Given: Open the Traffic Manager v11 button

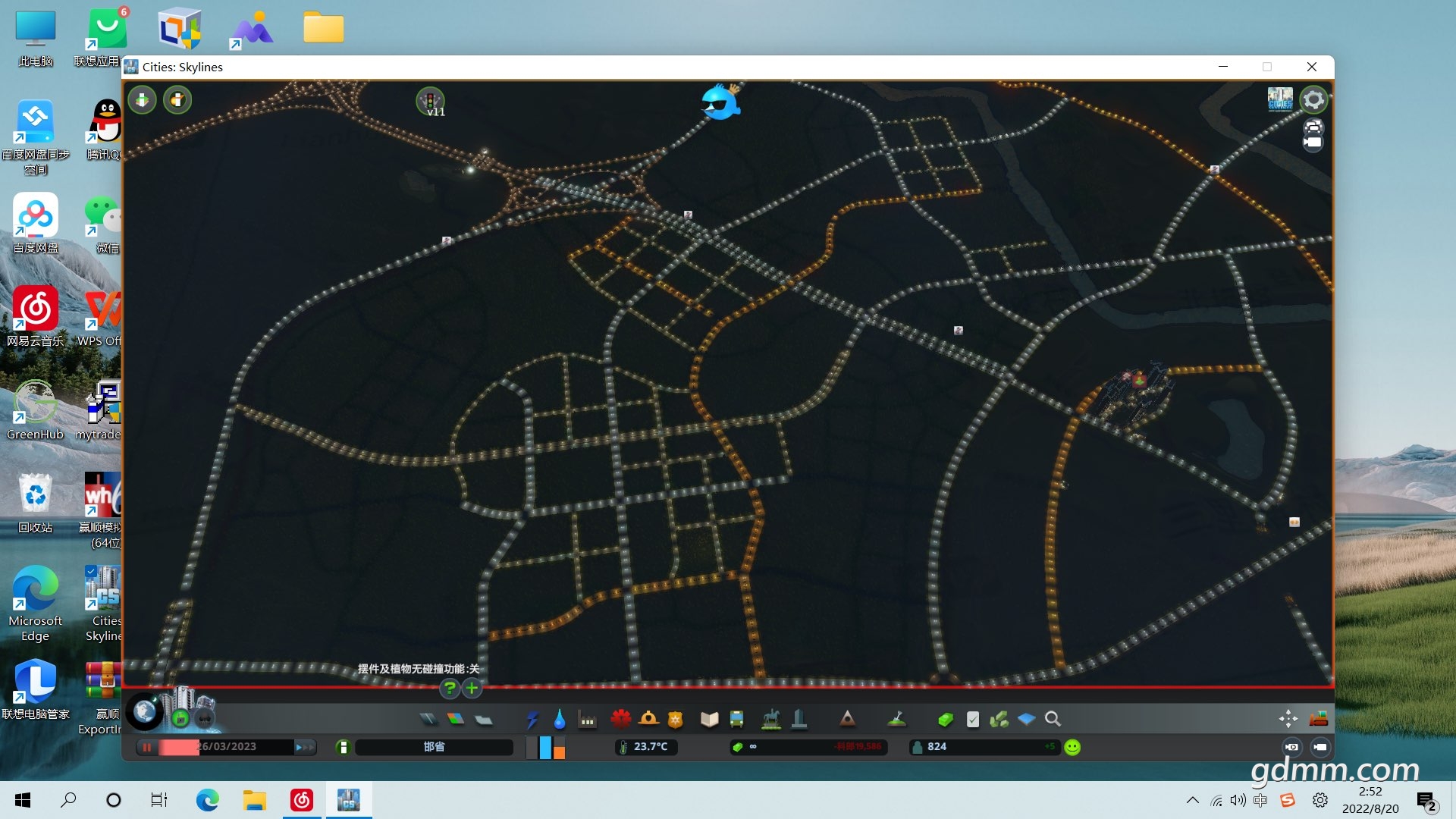Looking at the screenshot, I should (x=431, y=102).
